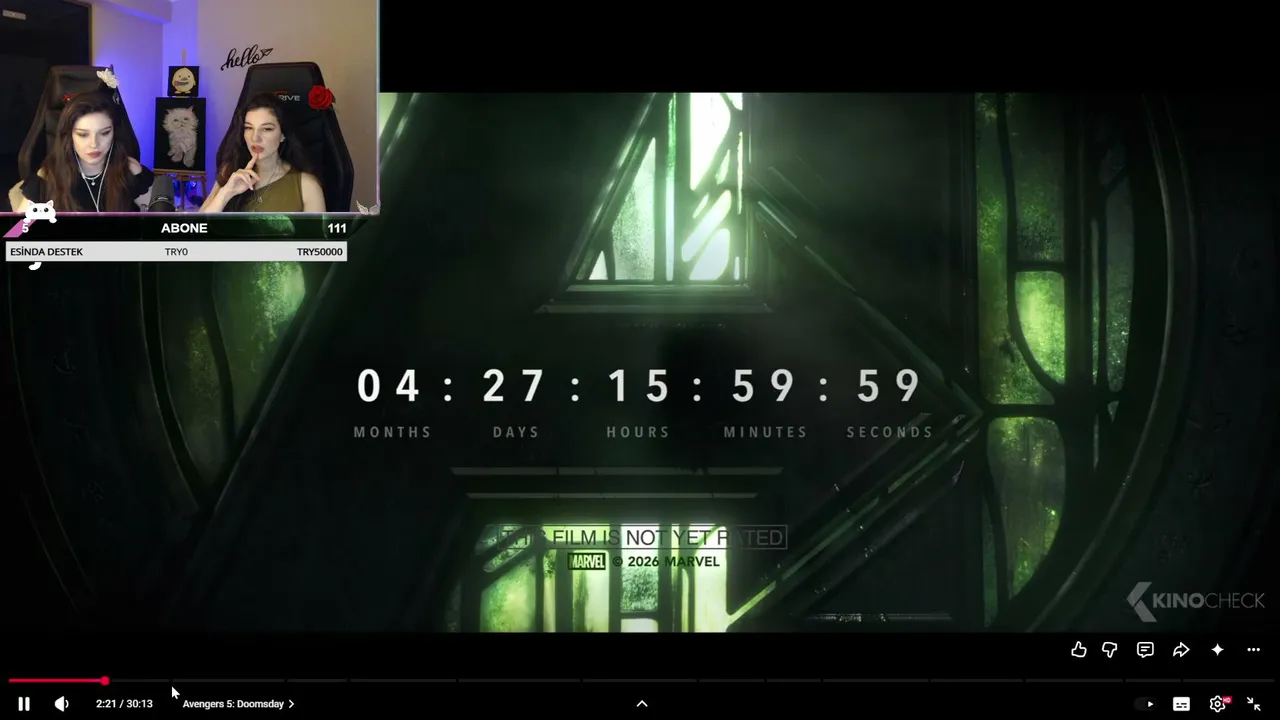Mute the video volume
This screenshot has height=720, width=1280.
click(61, 704)
